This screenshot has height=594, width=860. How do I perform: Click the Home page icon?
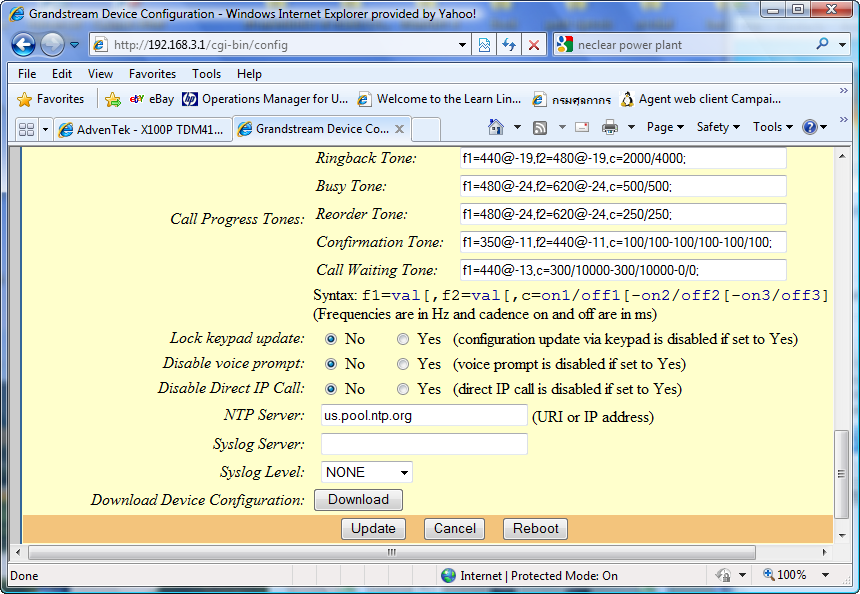click(496, 127)
